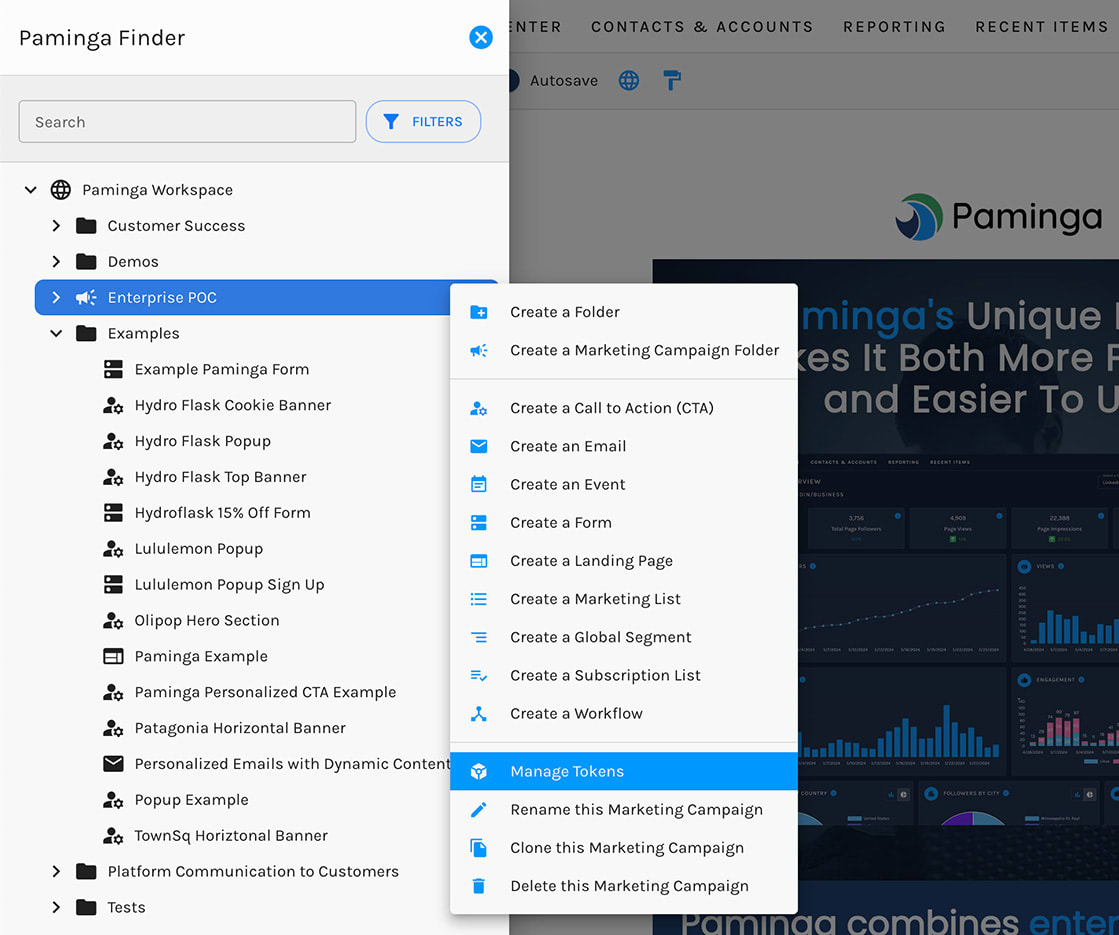Screen dimensions: 1119x935
Task: Click the Paminga logo in editor
Action: click(x=999, y=216)
